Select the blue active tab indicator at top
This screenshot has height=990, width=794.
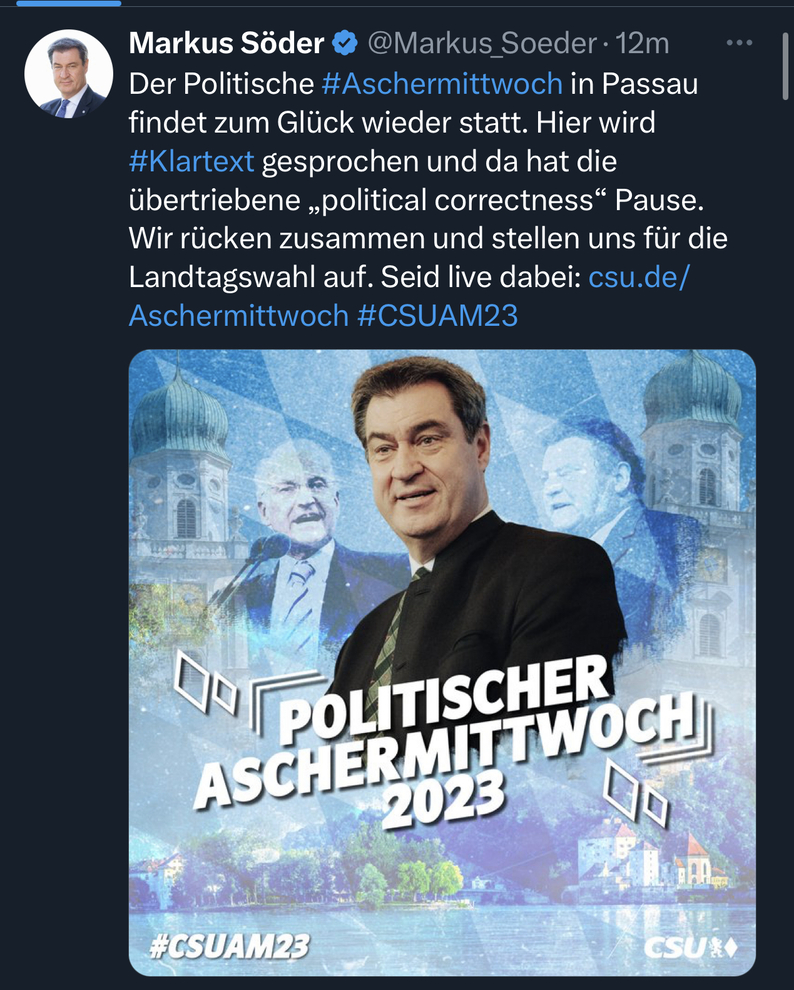[x=68, y=3]
